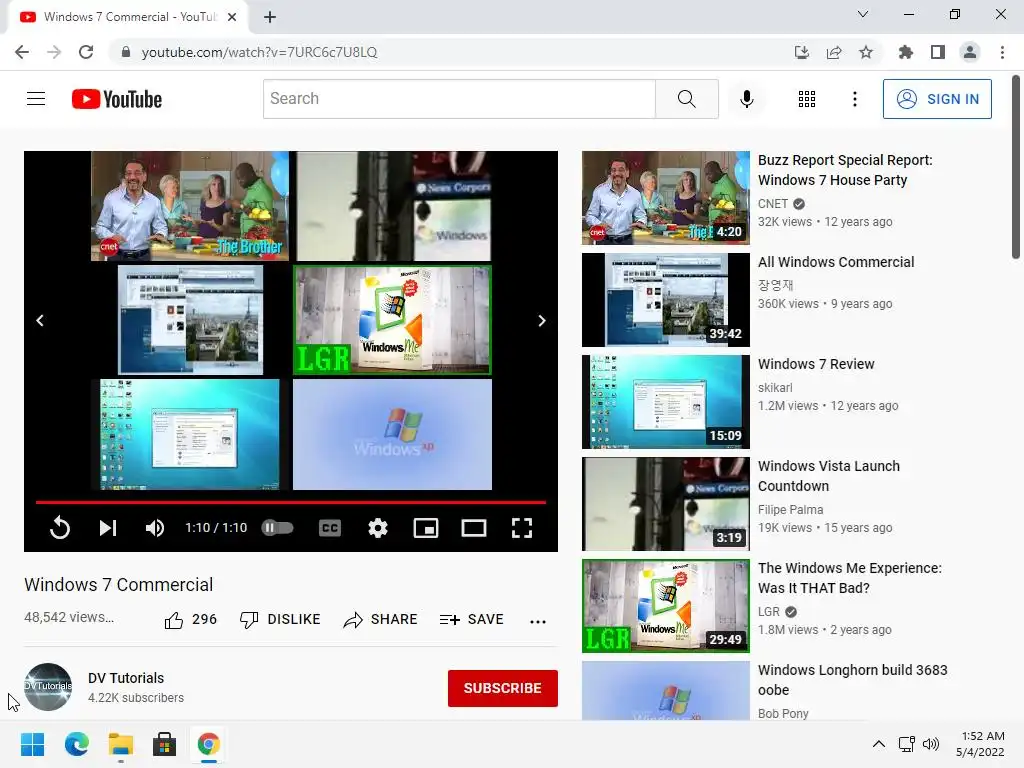Open The Windows Me Experience video
Screen dimensions: 1024x768
click(850, 578)
